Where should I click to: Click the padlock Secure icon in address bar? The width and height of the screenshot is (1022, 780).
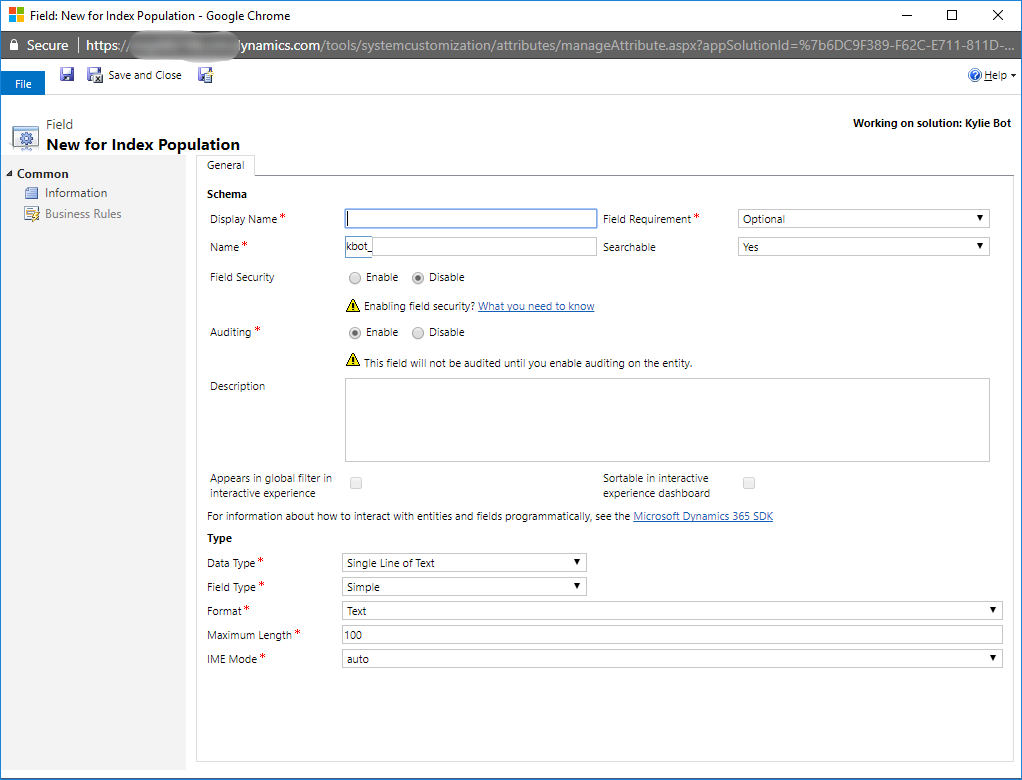[x=13, y=45]
